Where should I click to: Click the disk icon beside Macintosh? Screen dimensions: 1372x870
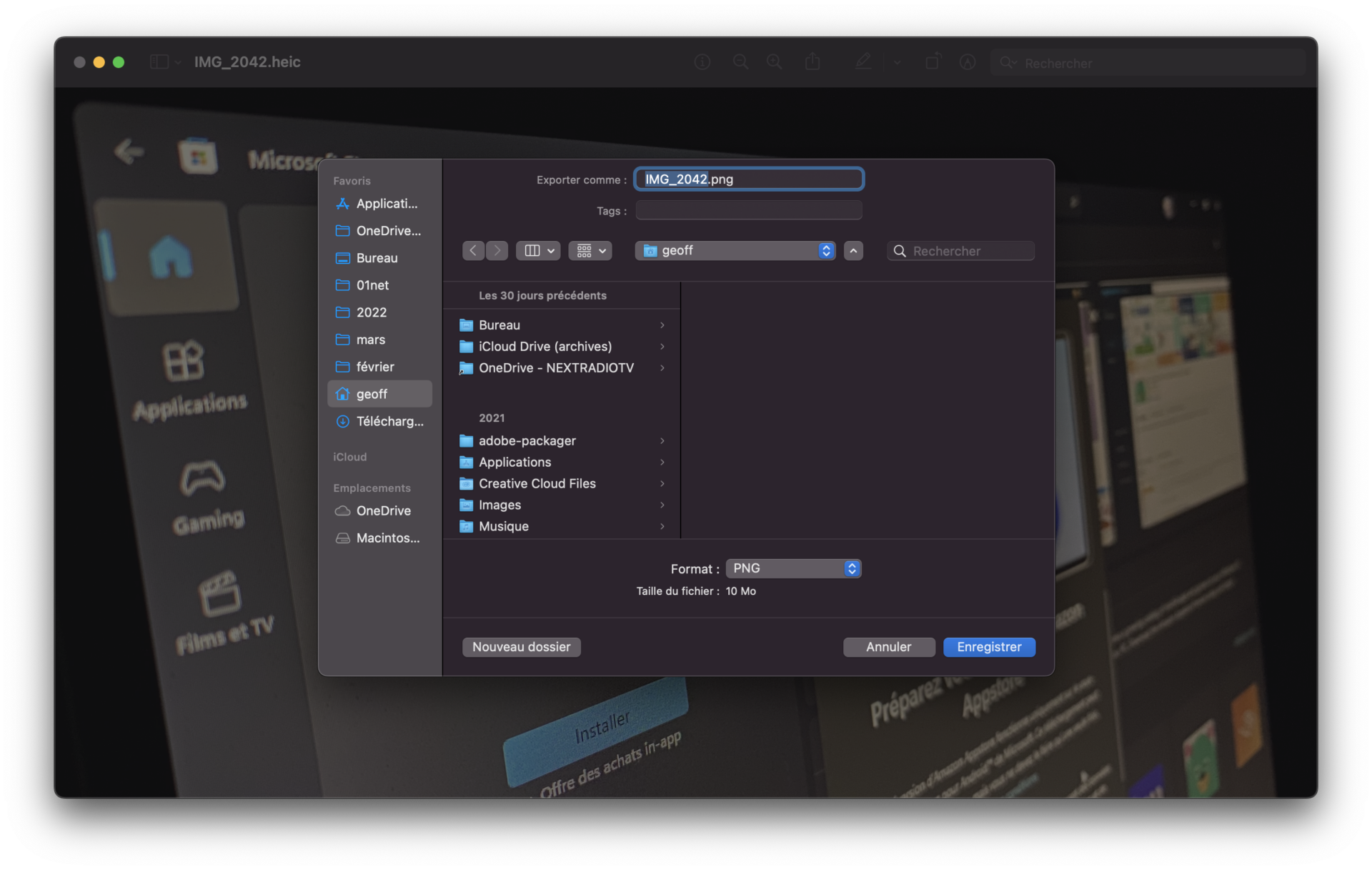click(343, 538)
